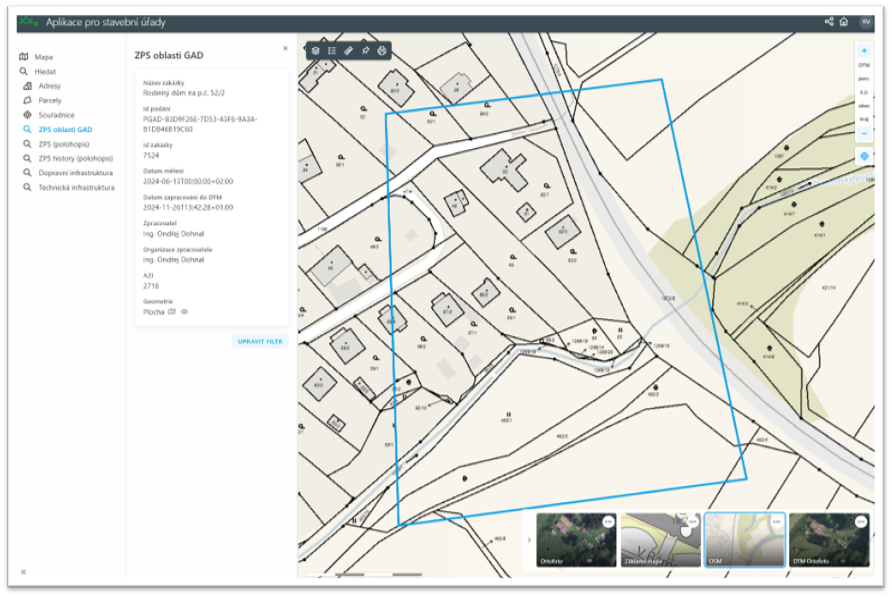This screenshot has height=597, width=892.
Task: Open Dopravní infrastruktura search
Action: 76,173
